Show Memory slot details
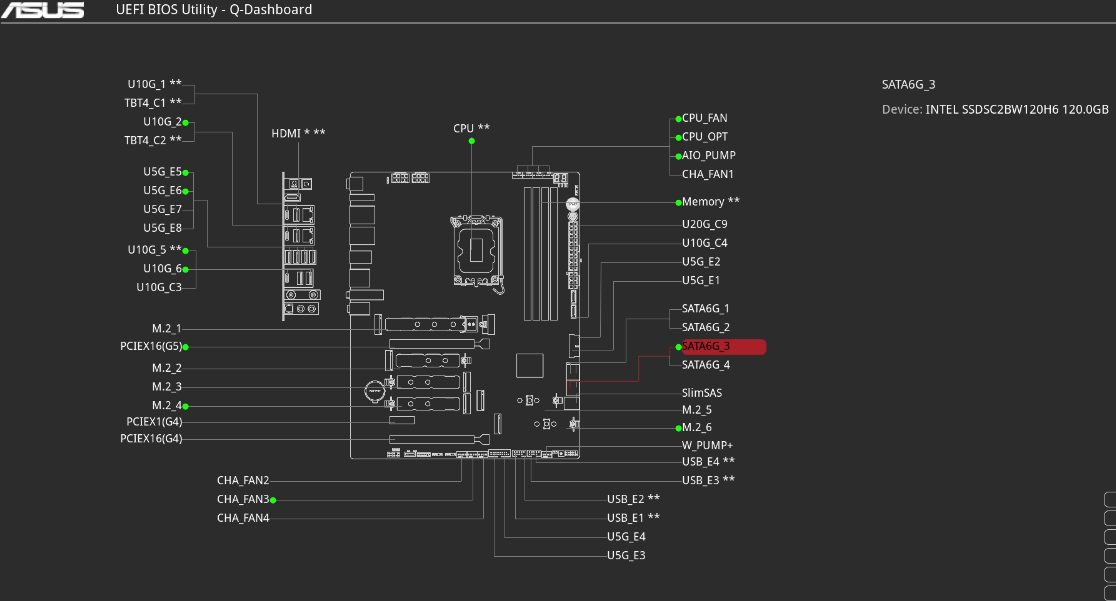 click(710, 202)
